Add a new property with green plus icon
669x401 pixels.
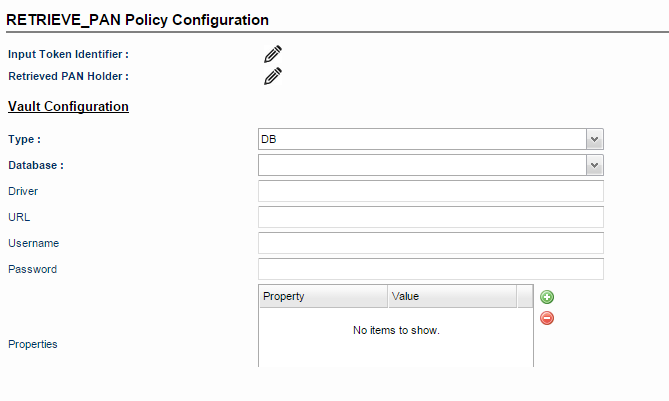547,297
